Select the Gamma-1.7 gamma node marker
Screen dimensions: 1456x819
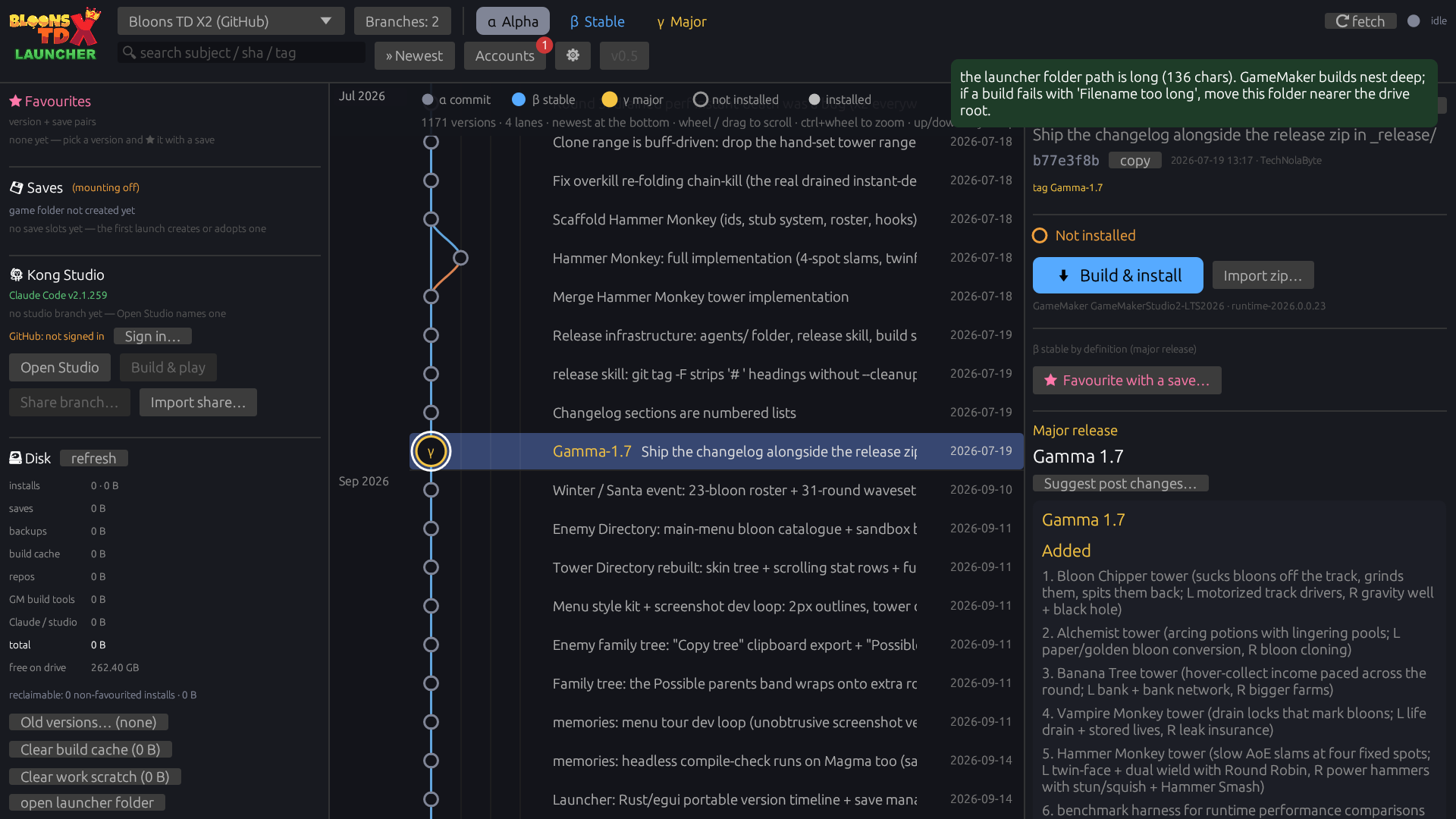431,451
